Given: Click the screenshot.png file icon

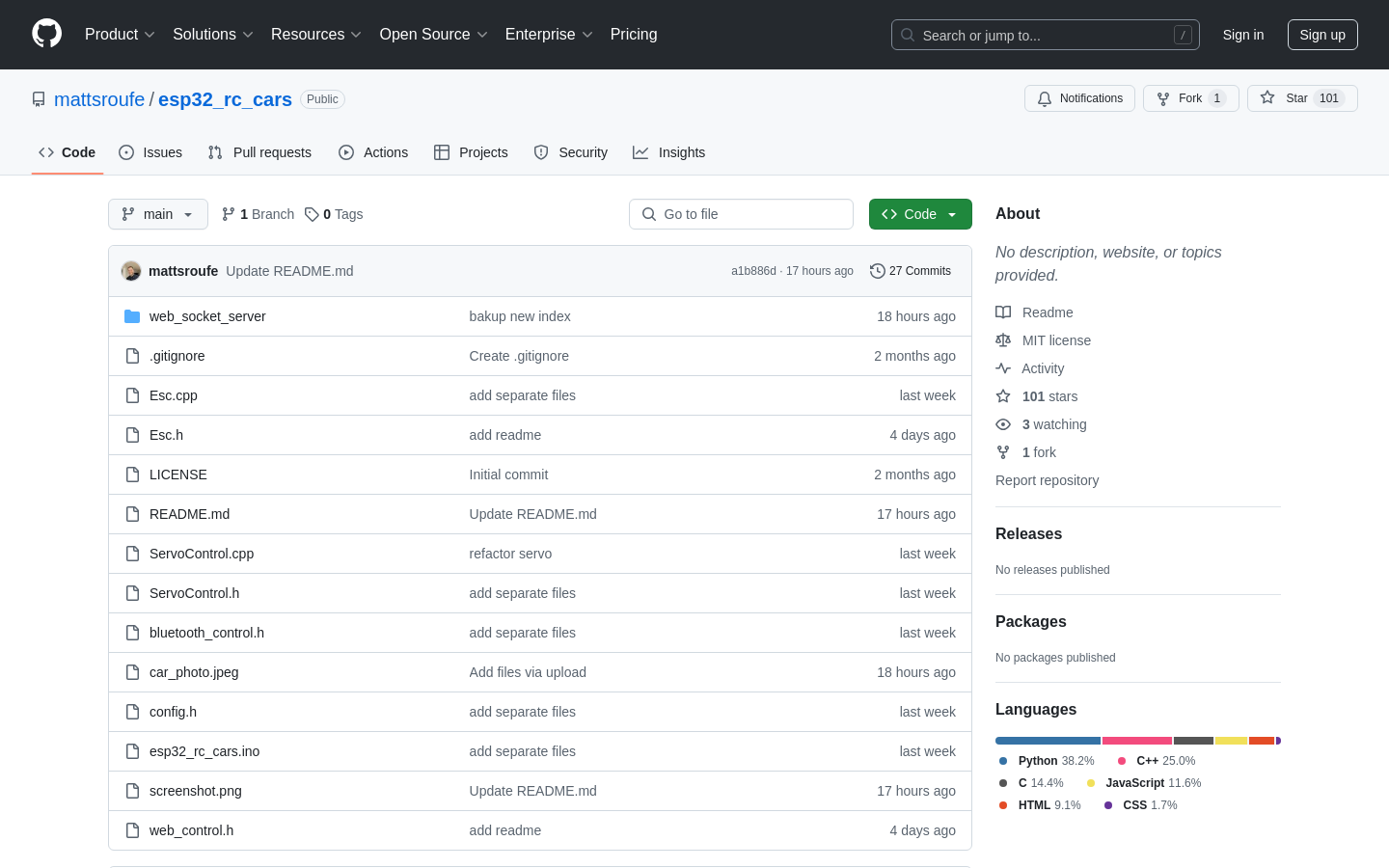Looking at the screenshot, I should [x=132, y=791].
